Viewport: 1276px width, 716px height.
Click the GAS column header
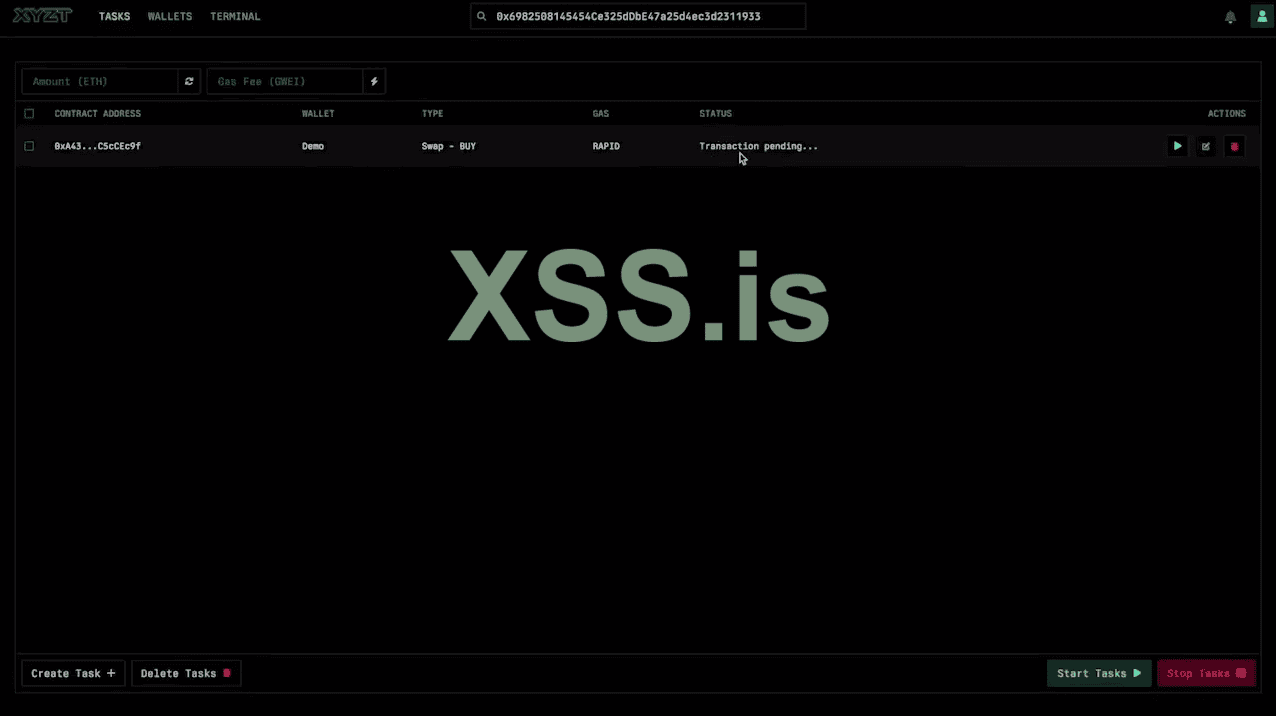tap(601, 114)
